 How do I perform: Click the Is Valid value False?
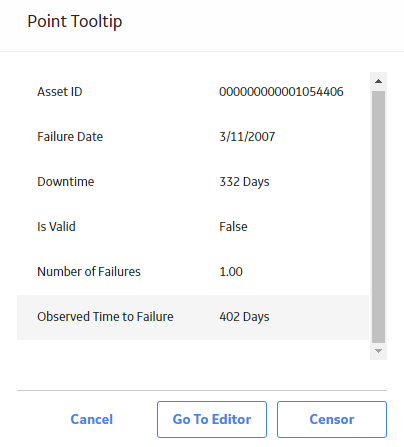click(x=233, y=227)
